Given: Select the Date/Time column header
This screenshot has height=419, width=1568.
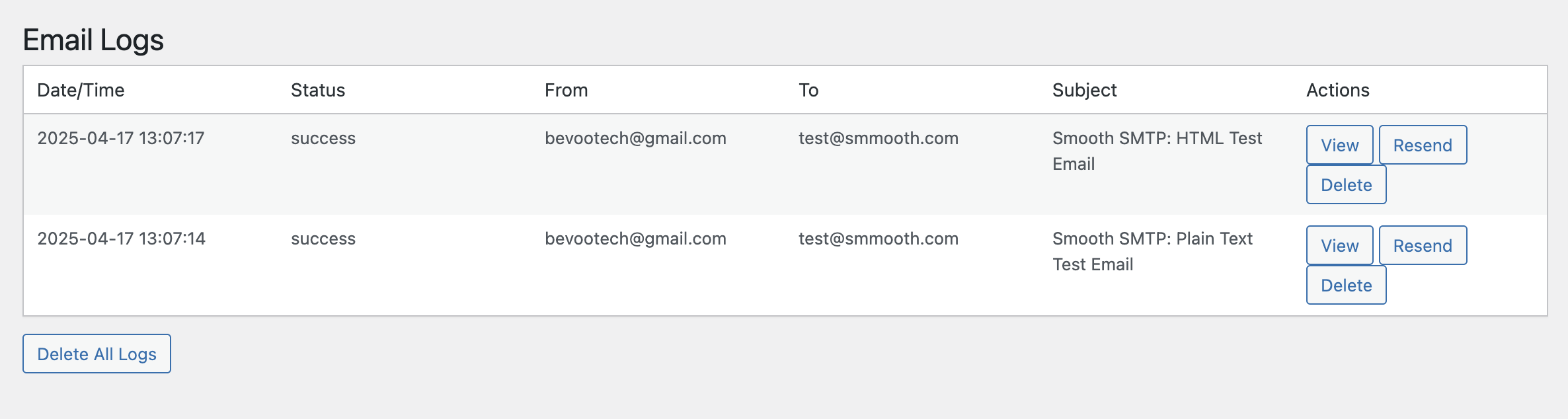Looking at the screenshot, I should pyautogui.click(x=81, y=90).
